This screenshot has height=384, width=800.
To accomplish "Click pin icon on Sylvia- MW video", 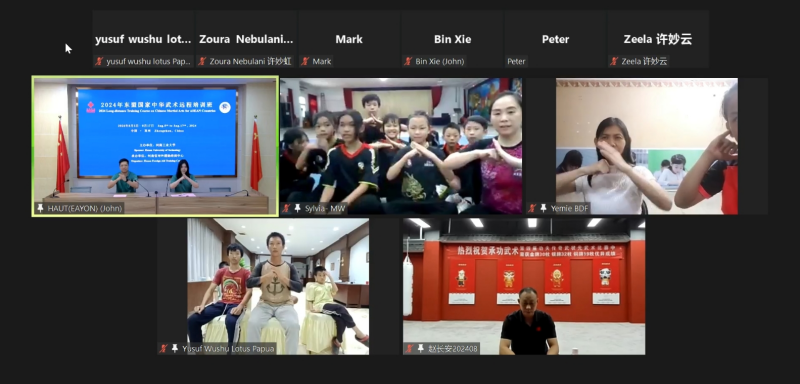I will [297, 208].
